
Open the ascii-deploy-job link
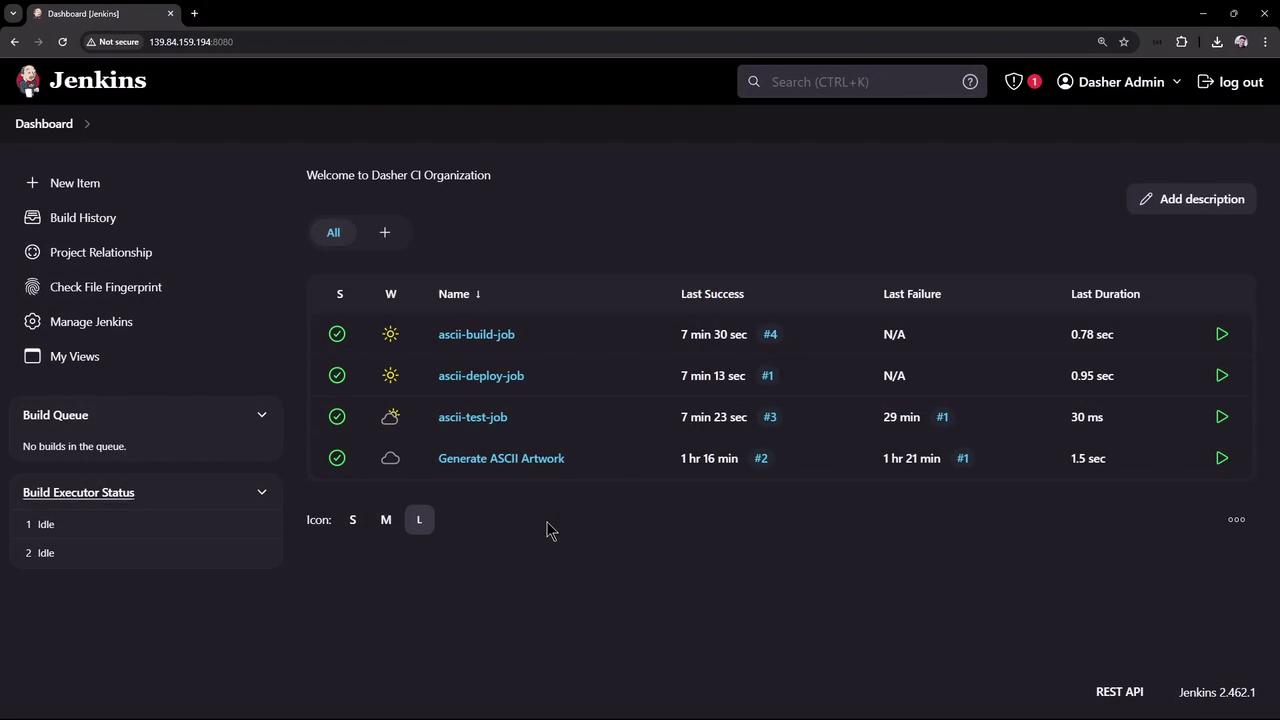pos(481,376)
